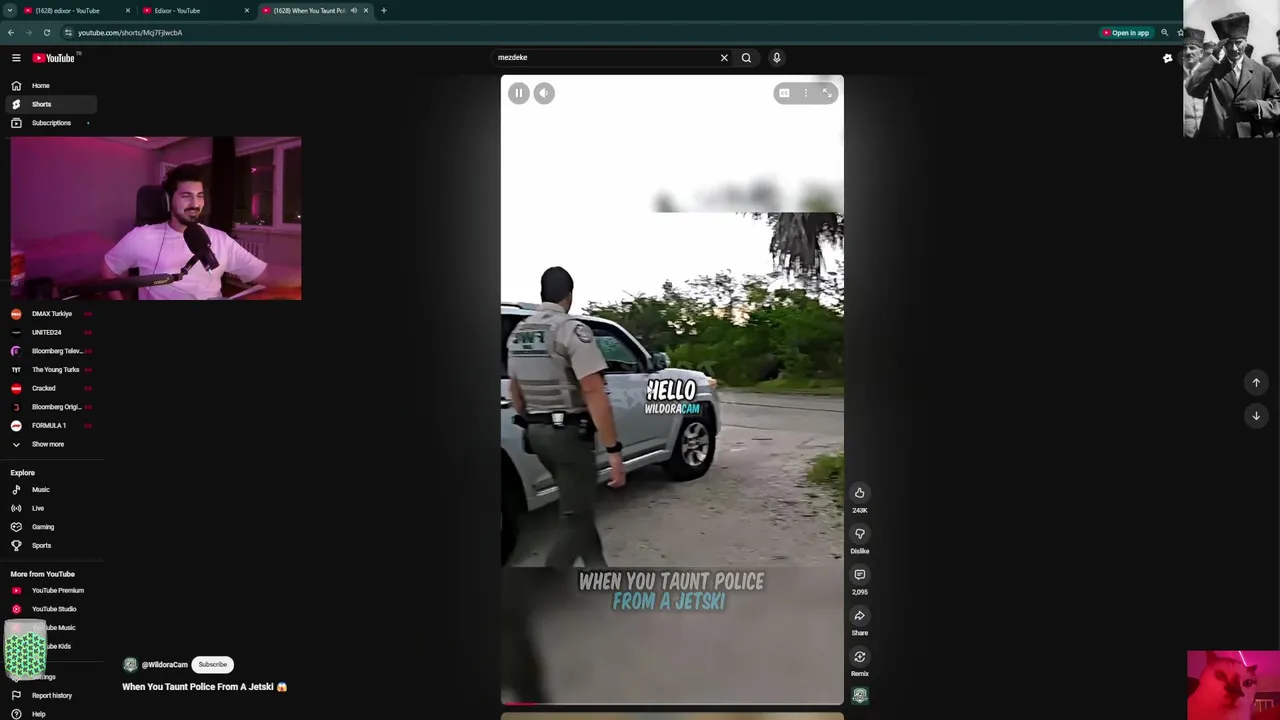
Task: Reload the page in the browser
Action: click(x=46, y=33)
